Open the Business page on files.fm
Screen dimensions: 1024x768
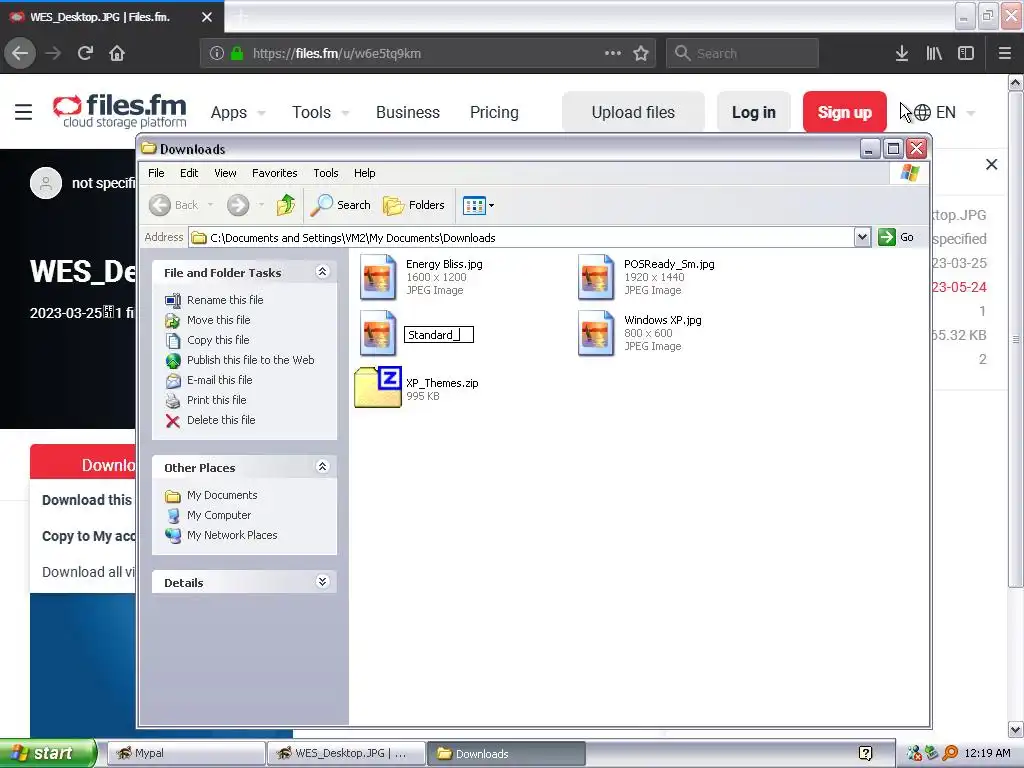pos(408,112)
